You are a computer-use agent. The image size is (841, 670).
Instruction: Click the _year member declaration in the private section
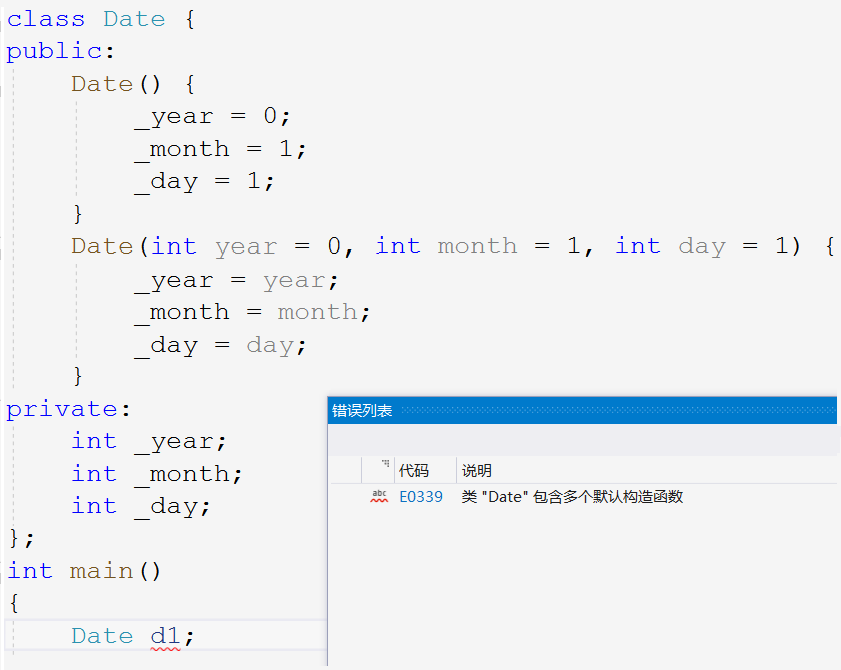[x=180, y=441]
